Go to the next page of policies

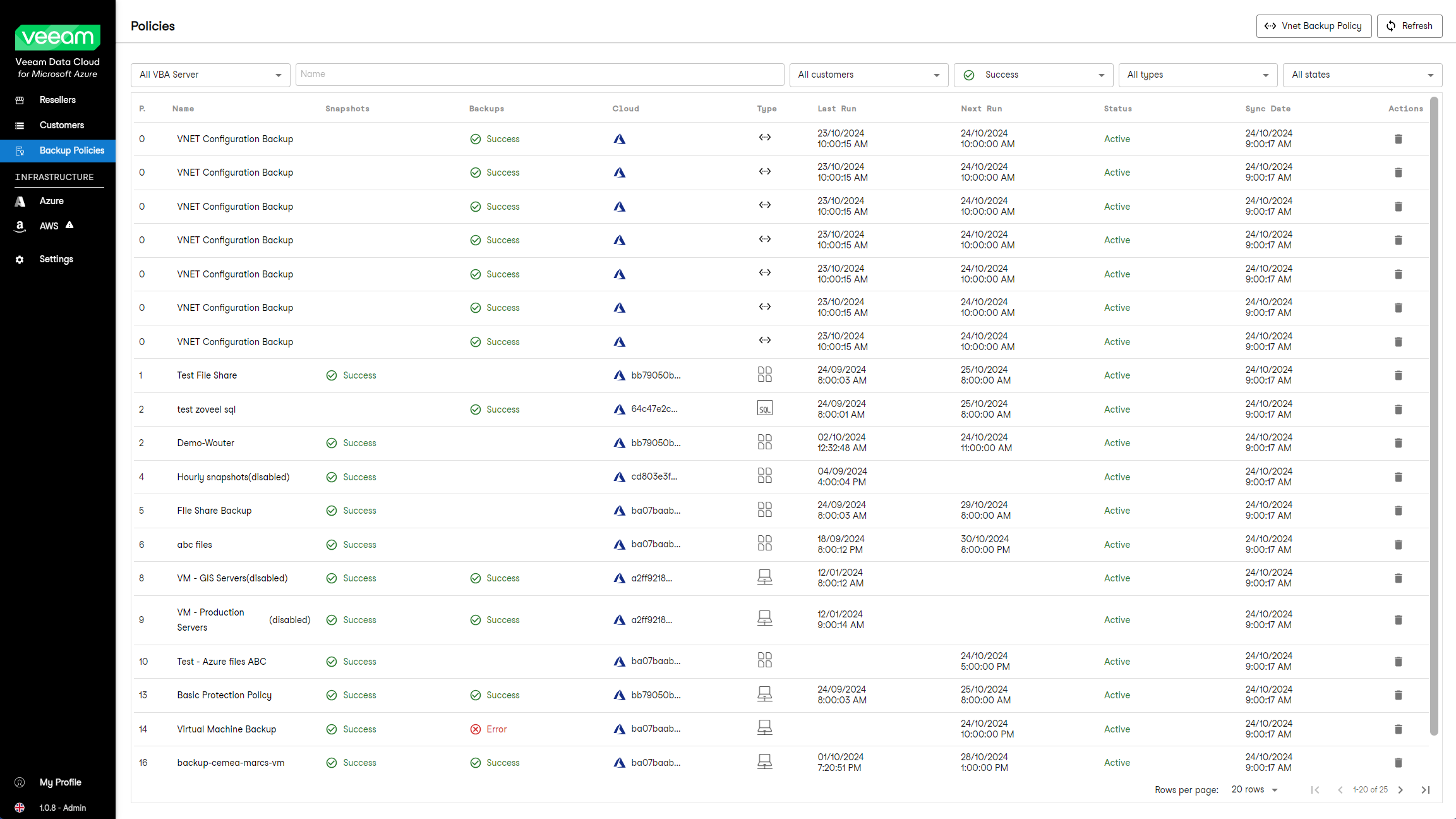click(1400, 790)
